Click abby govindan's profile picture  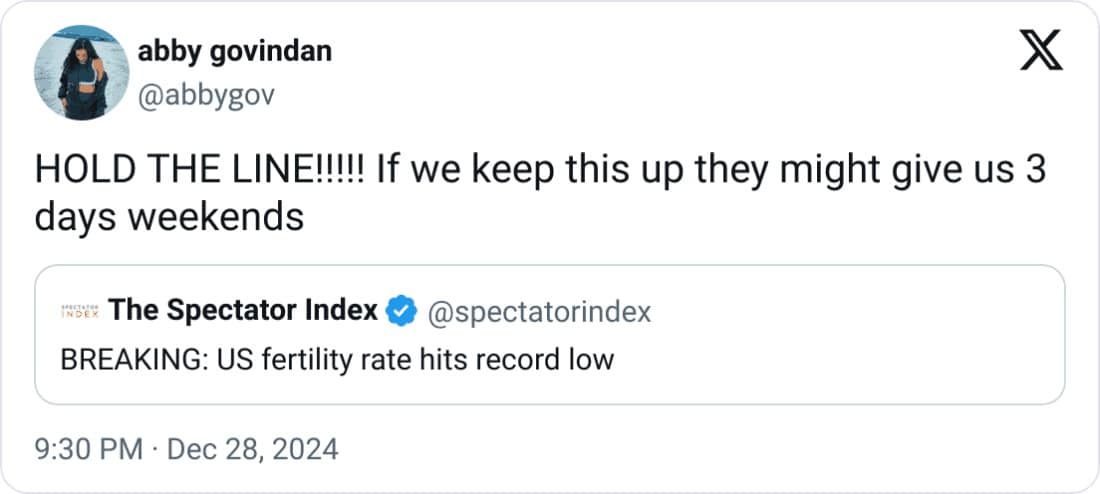click(x=81, y=72)
